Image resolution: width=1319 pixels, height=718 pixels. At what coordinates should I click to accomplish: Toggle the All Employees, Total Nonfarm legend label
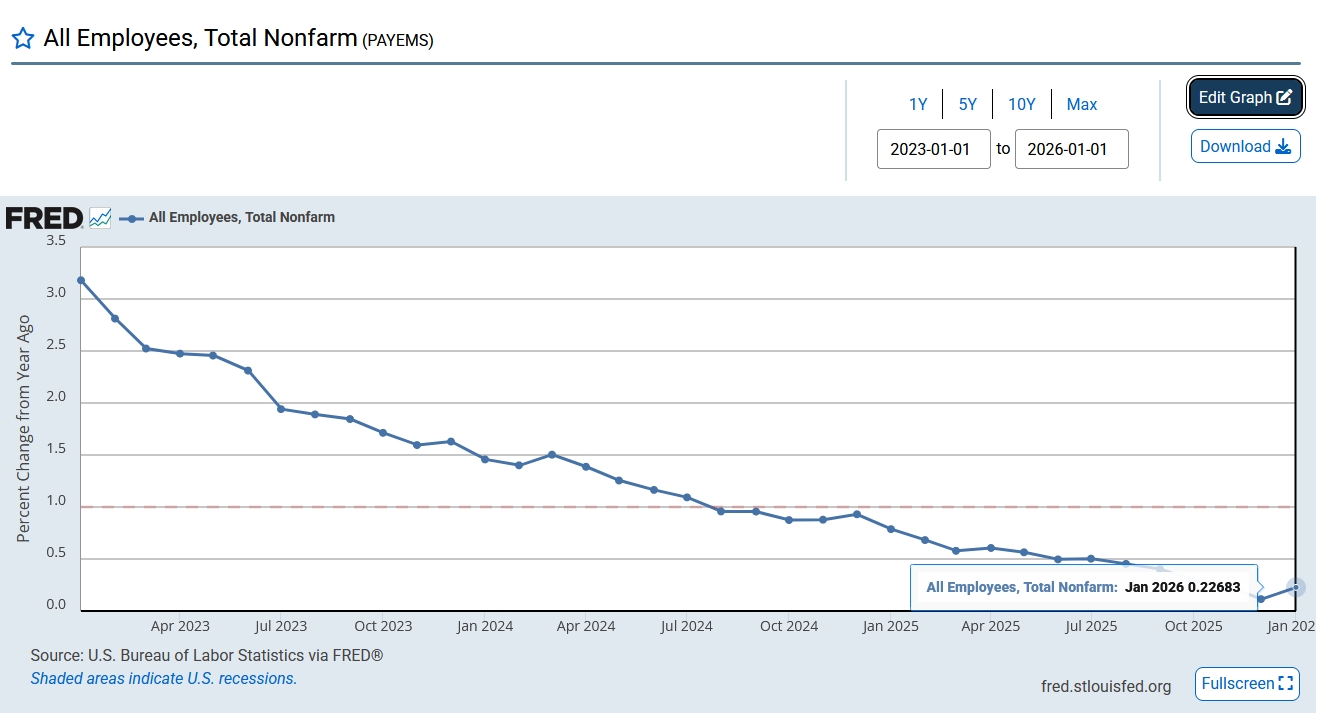click(x=241, y=217)
